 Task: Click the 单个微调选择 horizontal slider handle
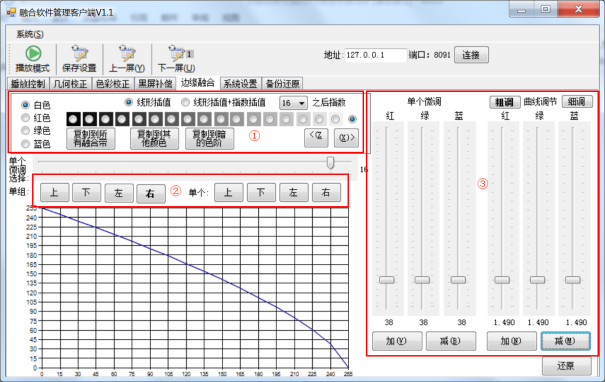click(330, 163)
